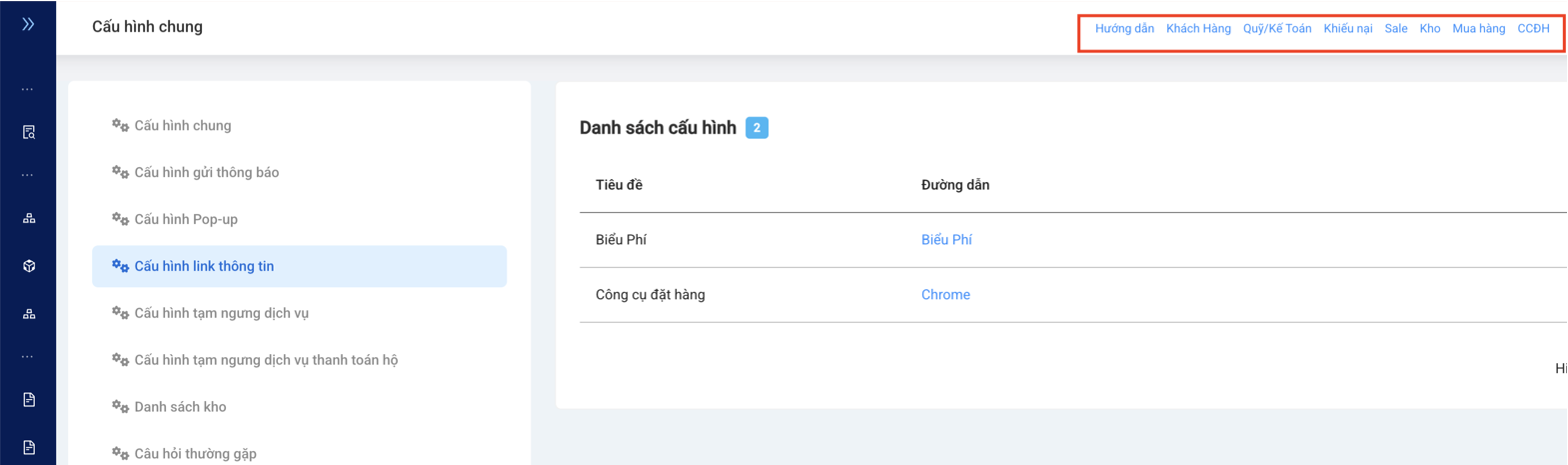Select the Cấu hình gửi thông báo menu item
Image resolution: width=1568 pixels, height=465 pixels.
pos(207,172)
